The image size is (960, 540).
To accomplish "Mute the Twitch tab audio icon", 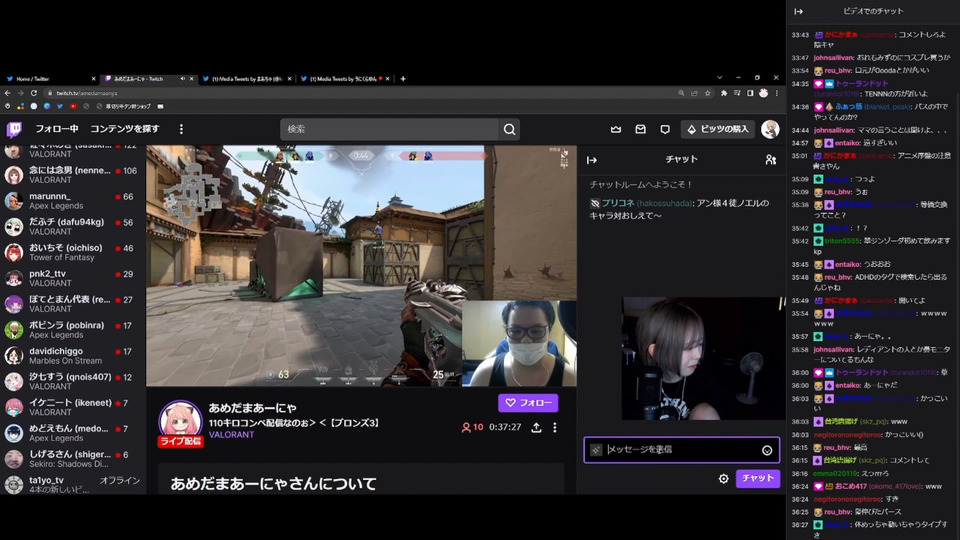I will tap(182, 78).
